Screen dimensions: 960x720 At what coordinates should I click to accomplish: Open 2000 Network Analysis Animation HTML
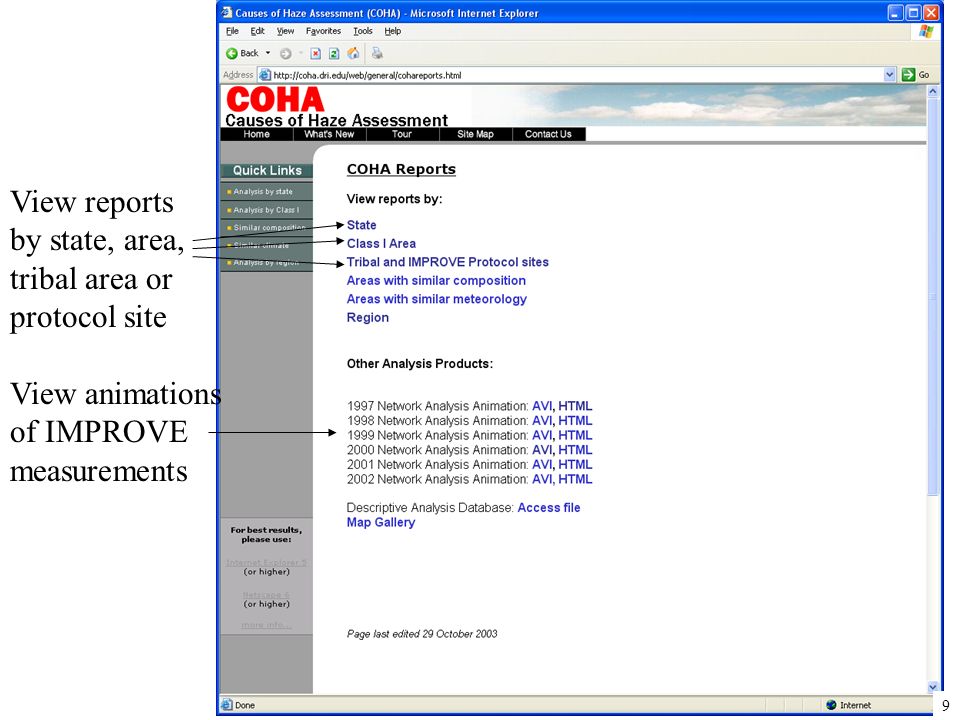575,450
